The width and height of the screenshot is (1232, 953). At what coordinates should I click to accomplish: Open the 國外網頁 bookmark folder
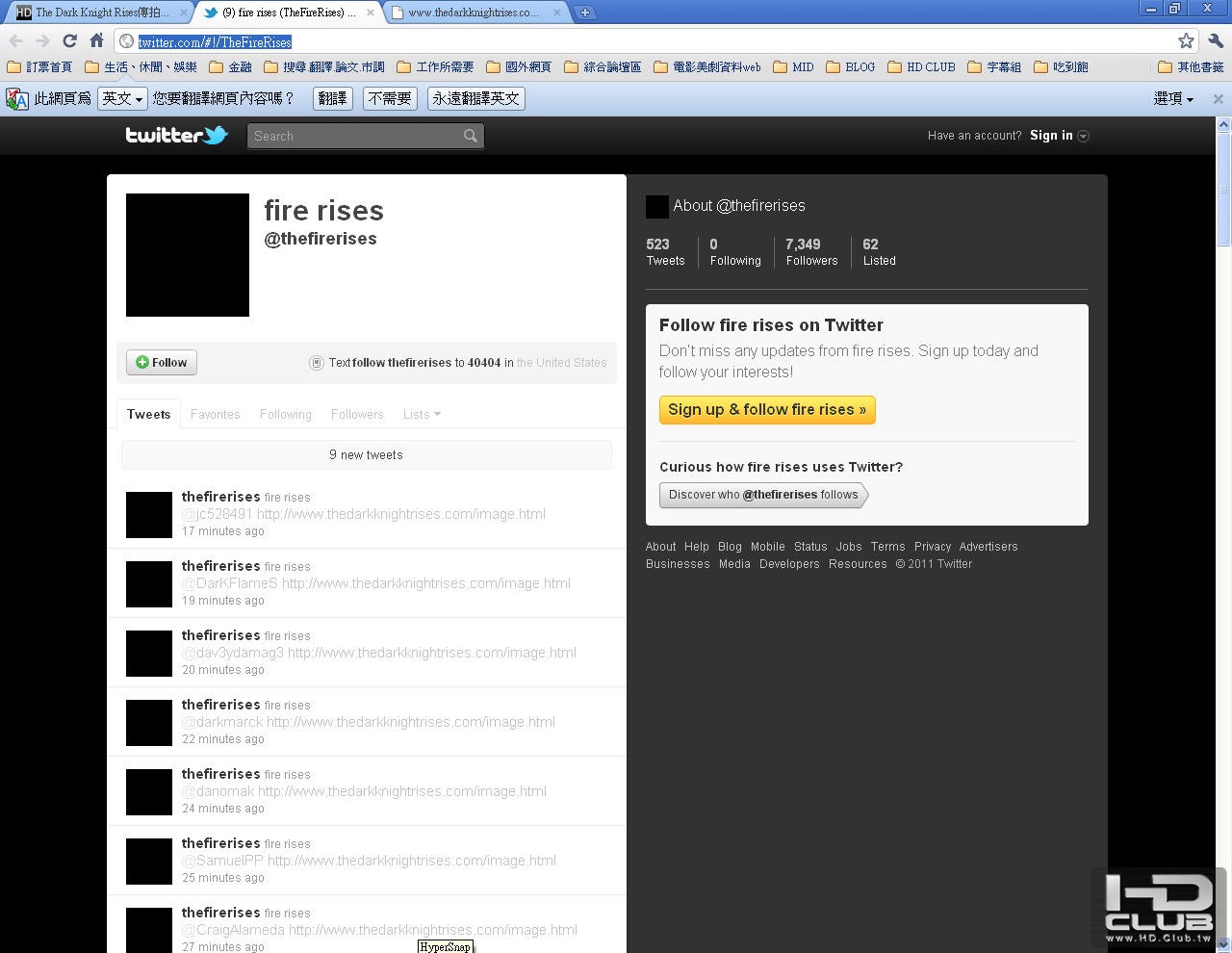519,67
